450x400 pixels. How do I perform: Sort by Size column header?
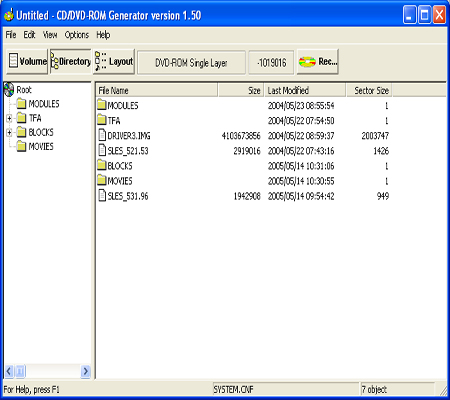tap(241, 90)
